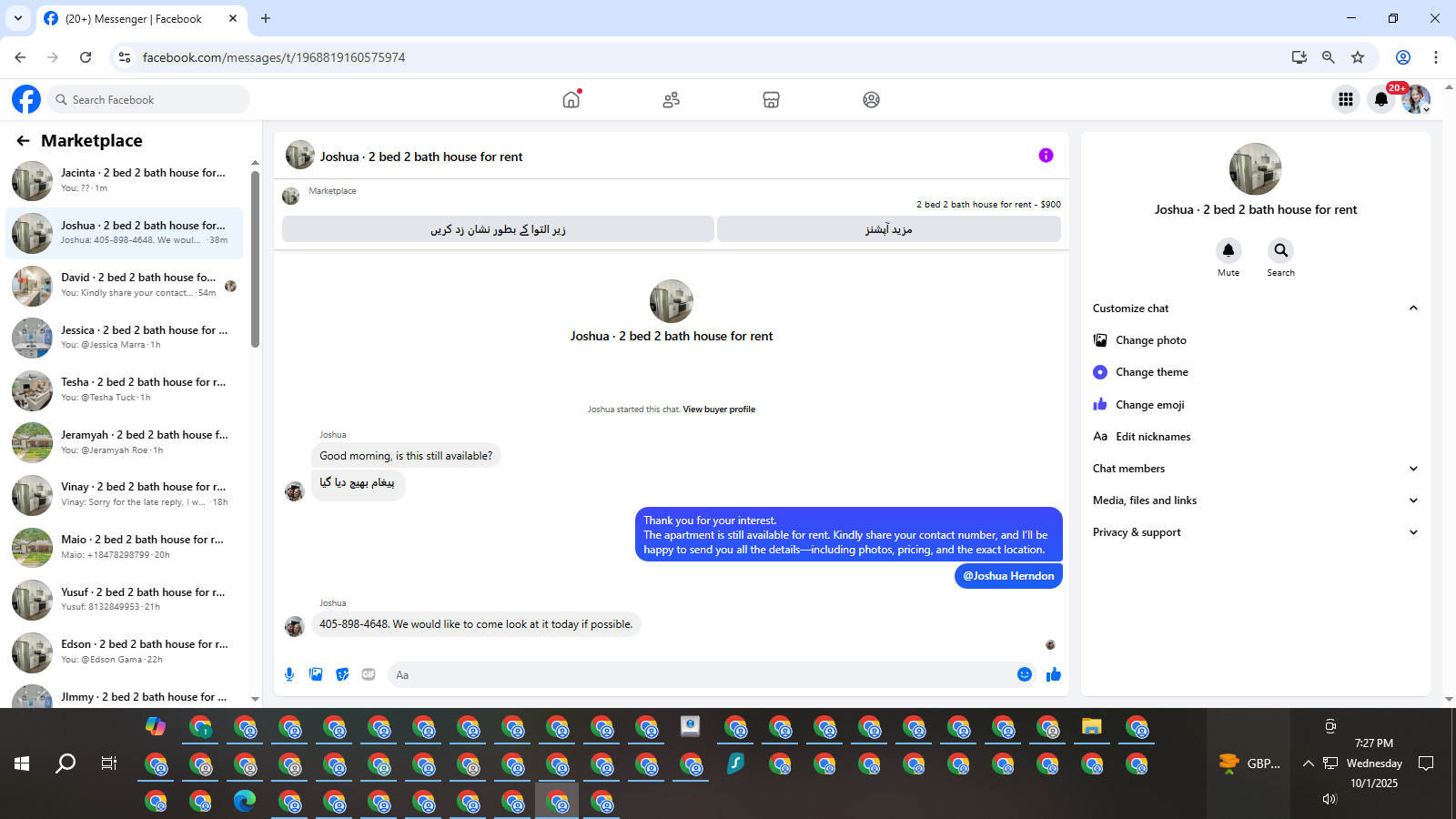
Task: Open the emoji picker in message box
Action: pos(1025,674)
